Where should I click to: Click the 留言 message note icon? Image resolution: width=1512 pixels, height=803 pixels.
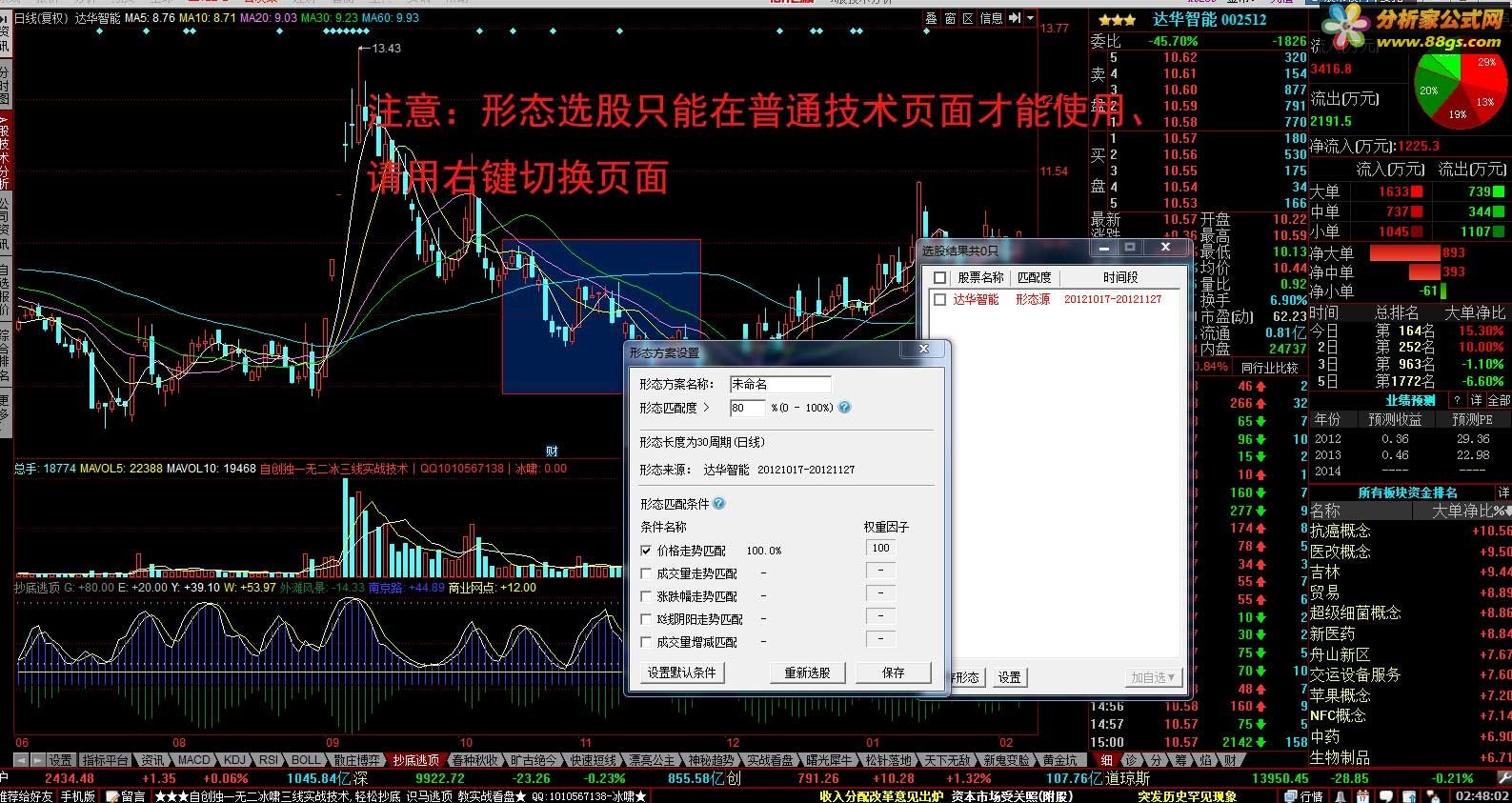pyautogui.click(x=125, y=796)
